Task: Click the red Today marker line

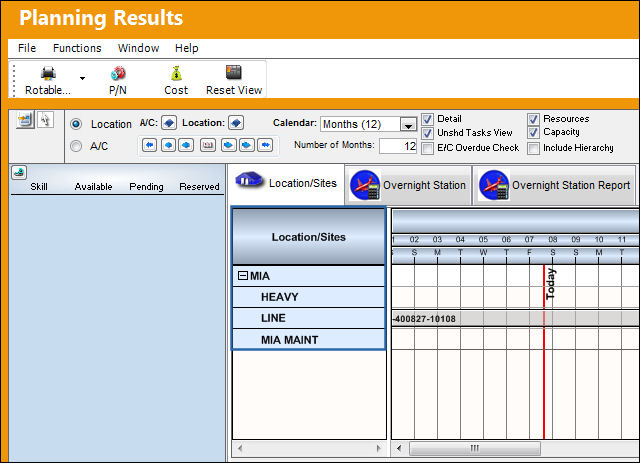Action: (x=544, y=351)
